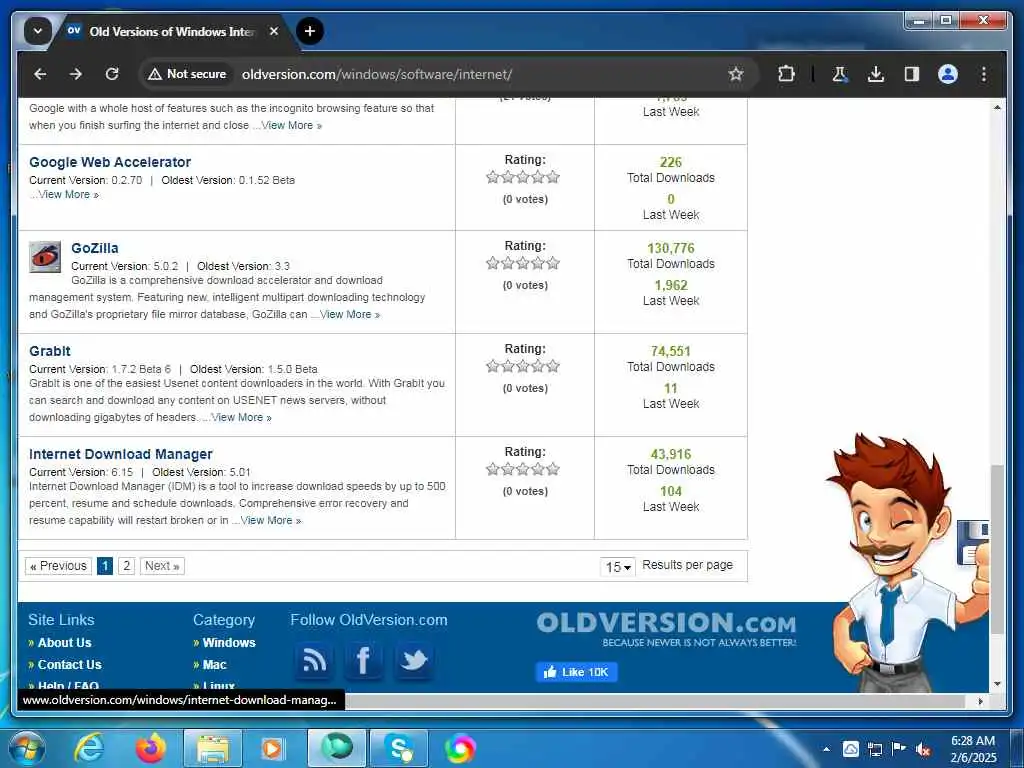Rate Internet Download Manager with stars
This screenshot has height=768, width=1024.
pos(523,469)
